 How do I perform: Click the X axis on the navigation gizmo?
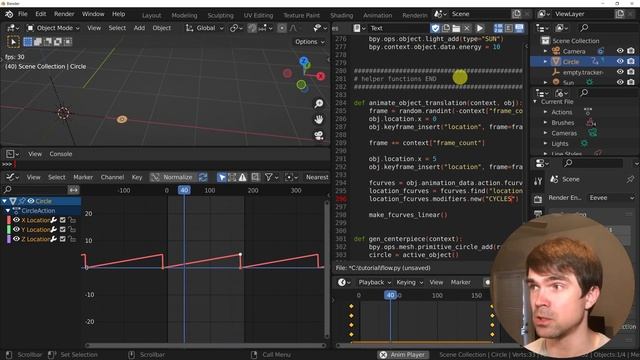321,76
